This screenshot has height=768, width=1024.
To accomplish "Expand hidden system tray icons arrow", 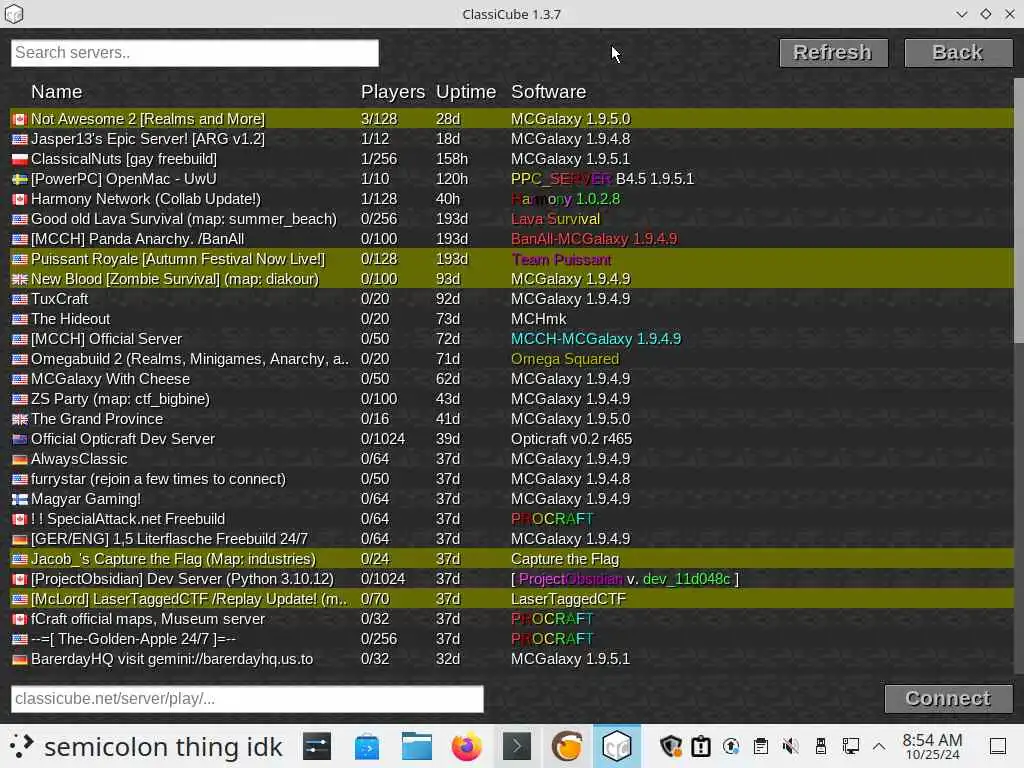I will click(x=879, y=746).
